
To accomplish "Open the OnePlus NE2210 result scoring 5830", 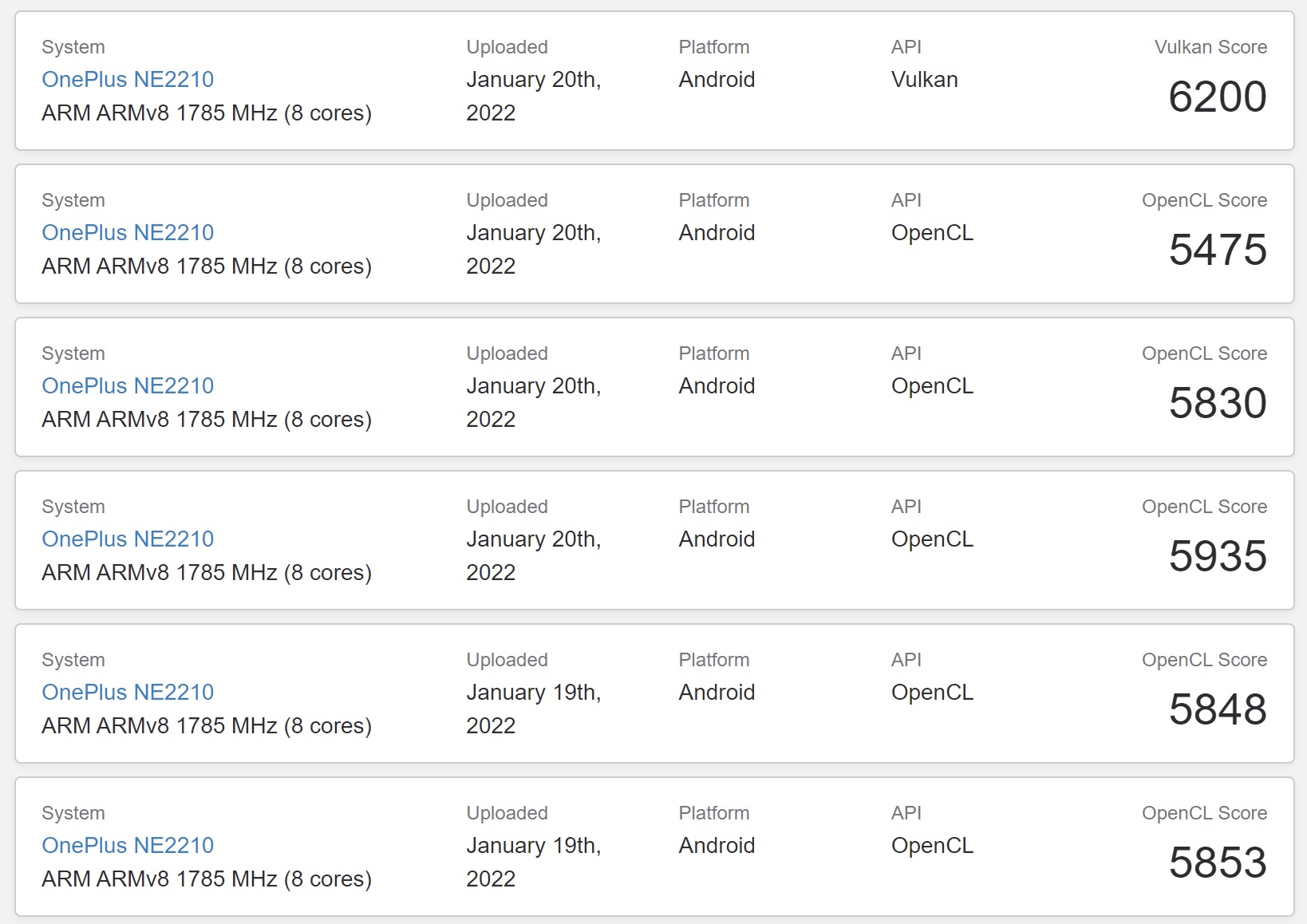I will 128,386.
